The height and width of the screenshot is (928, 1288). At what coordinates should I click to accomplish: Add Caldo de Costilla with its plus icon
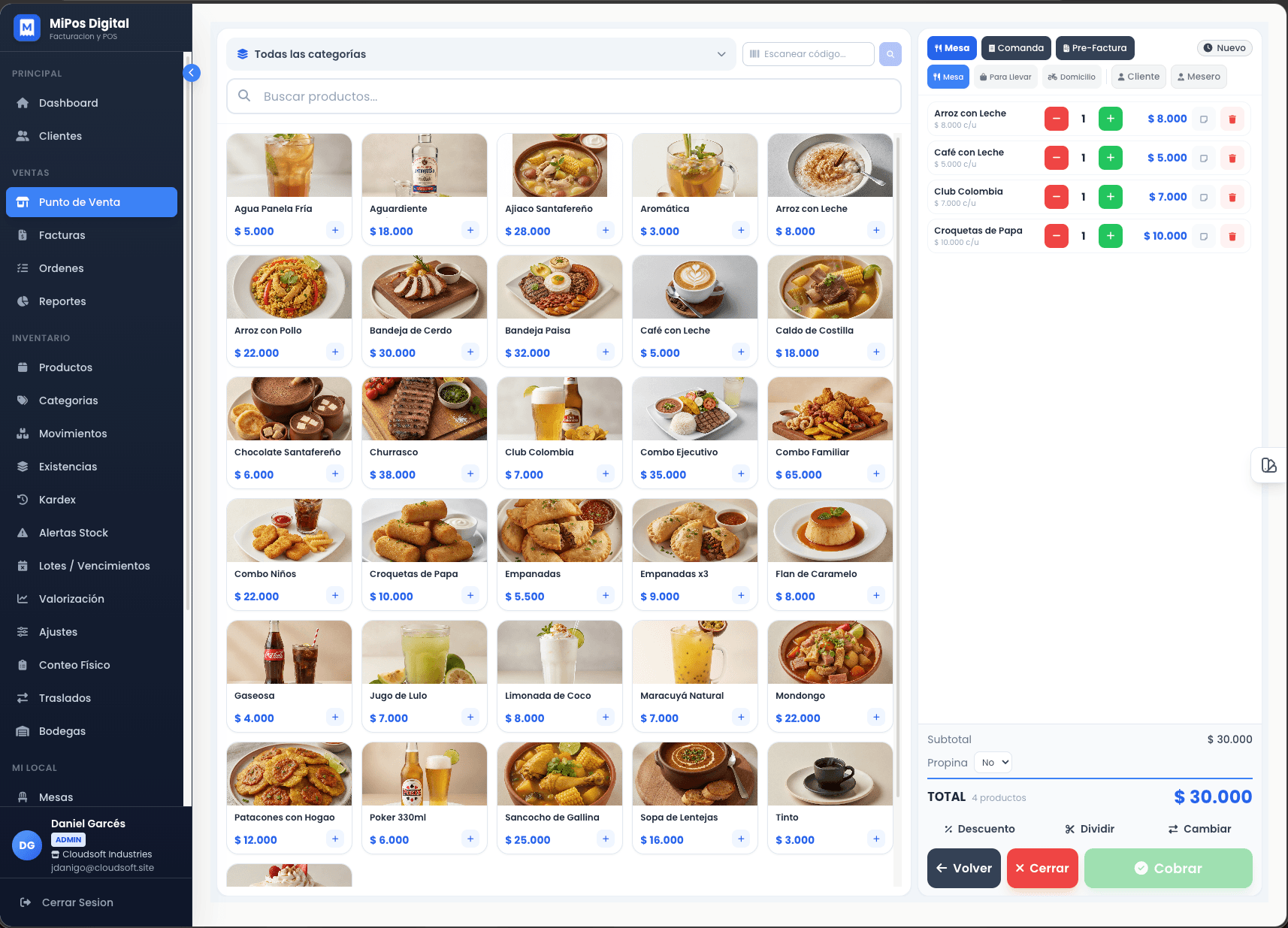(x=876, y=352)
